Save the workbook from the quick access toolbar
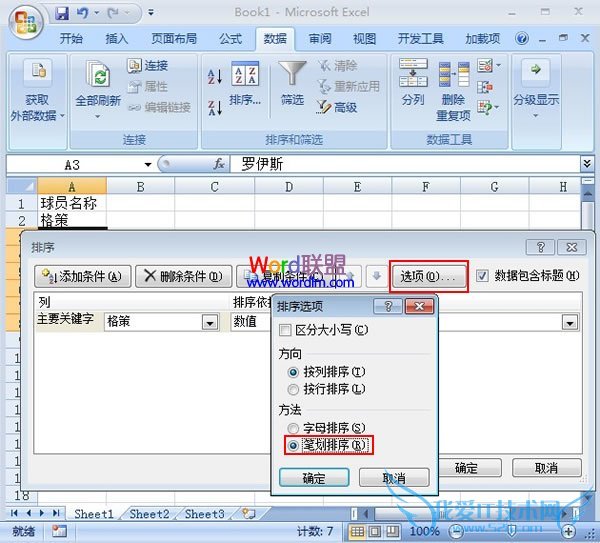 (x=62, y=13)
